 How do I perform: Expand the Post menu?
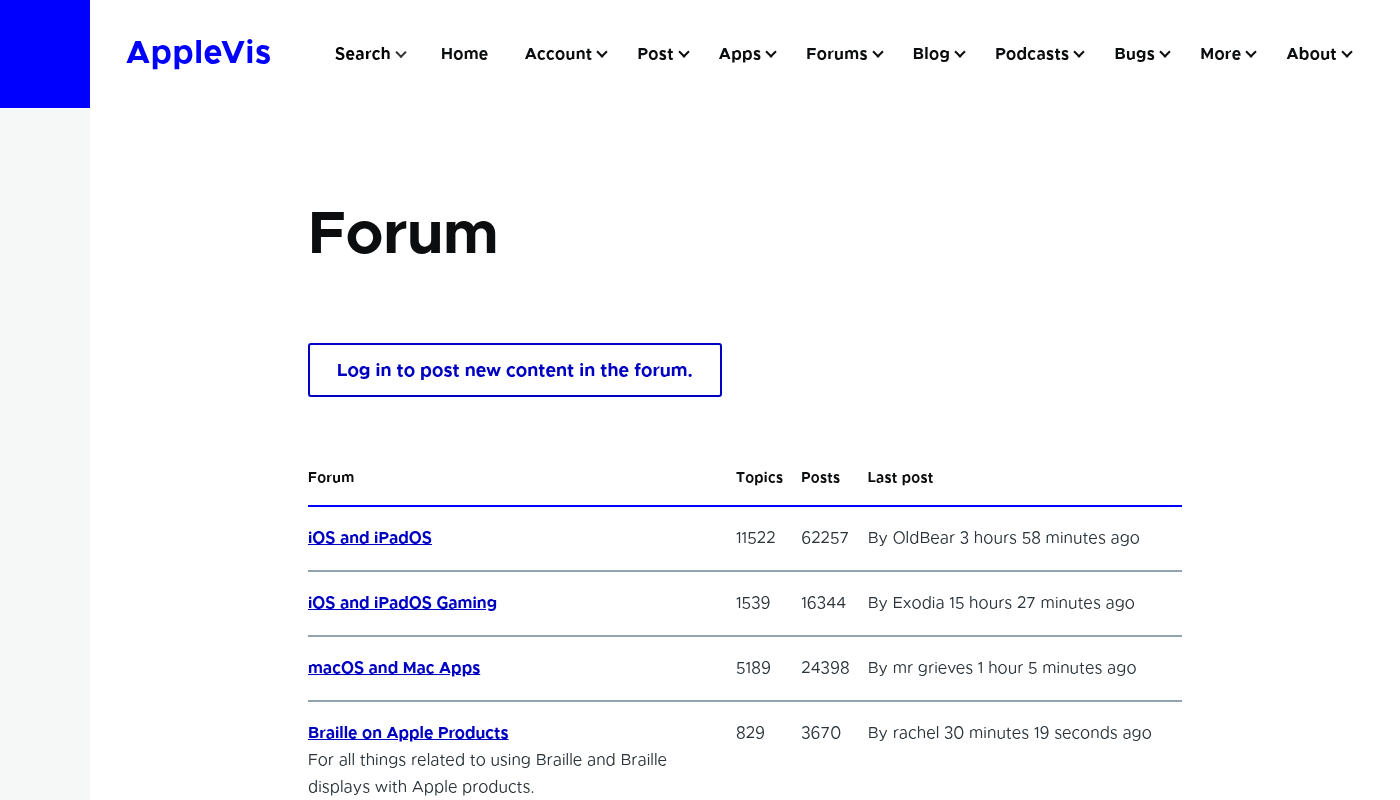pyautogui.click(x=663, y=54)
